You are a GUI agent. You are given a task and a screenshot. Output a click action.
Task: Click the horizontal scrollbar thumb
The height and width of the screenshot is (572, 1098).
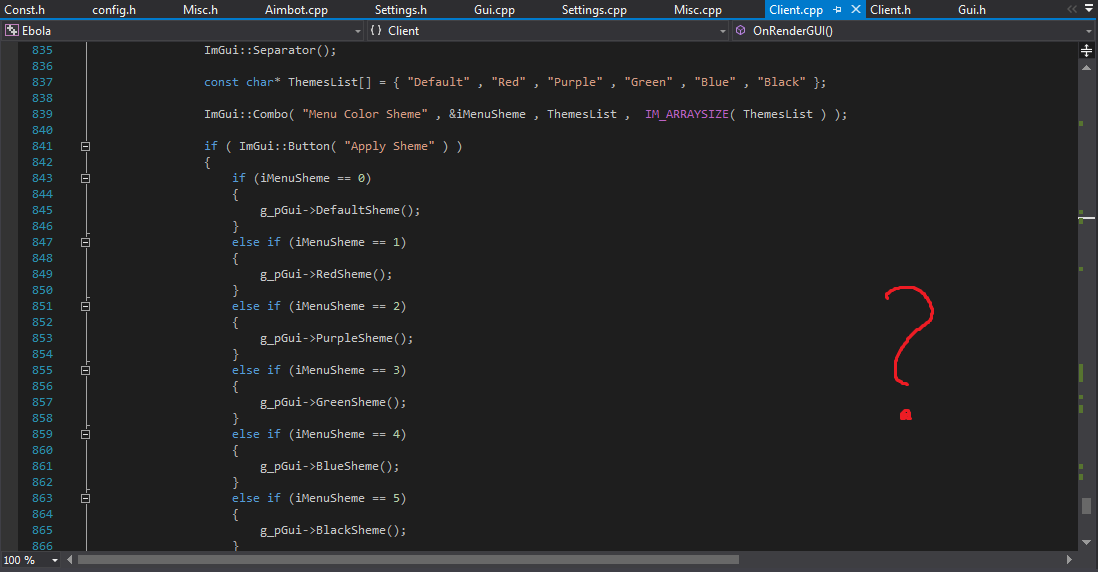(408, 560)
